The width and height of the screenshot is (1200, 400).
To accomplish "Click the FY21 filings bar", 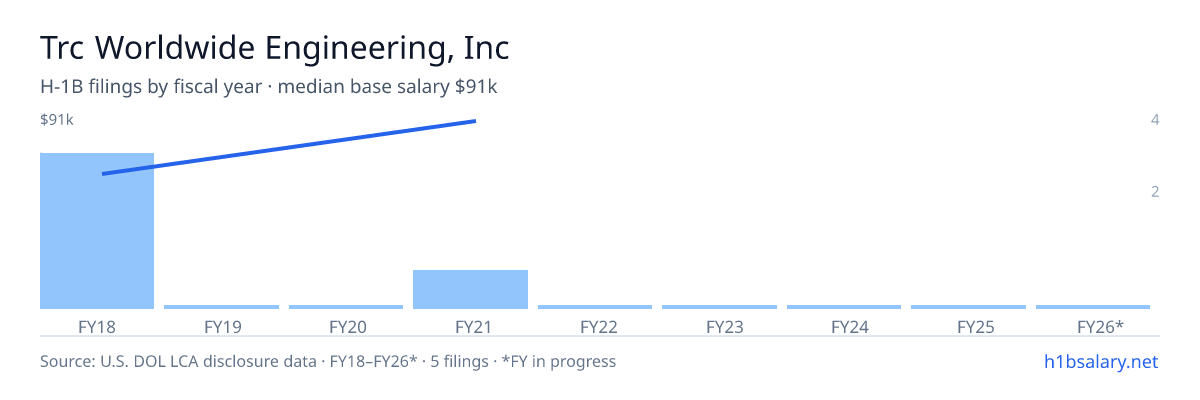I will pyautogui.click(x=470, y=289).
